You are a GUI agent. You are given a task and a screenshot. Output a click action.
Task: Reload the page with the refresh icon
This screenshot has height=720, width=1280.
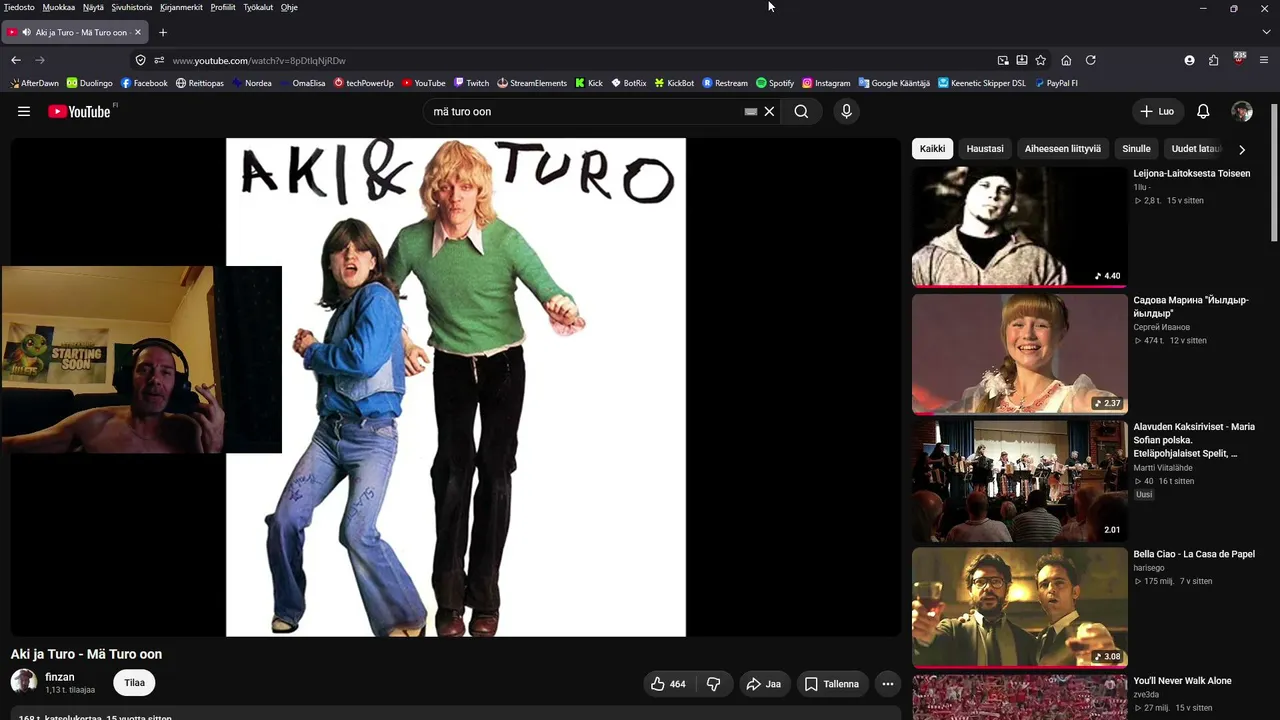click(x=1091, y=60)
